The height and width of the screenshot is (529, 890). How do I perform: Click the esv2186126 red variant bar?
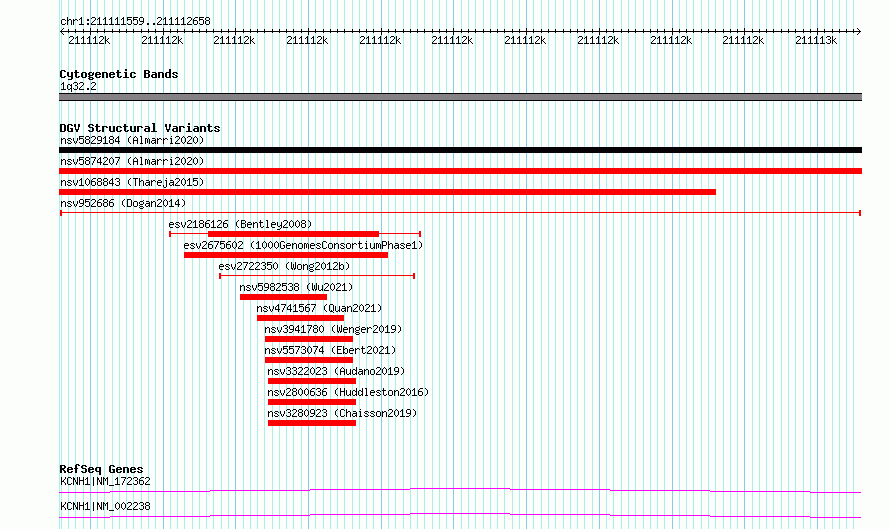pyautogui.click(x=293, y=234)
